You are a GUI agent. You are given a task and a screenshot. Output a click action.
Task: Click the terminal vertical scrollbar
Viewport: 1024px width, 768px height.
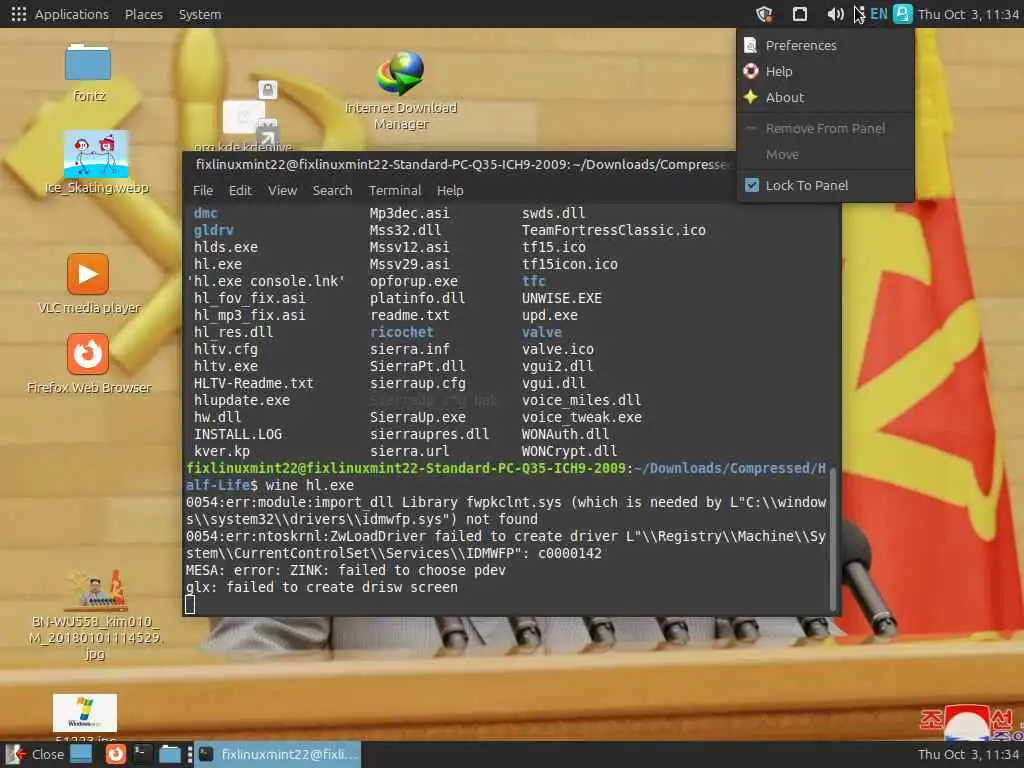click(x=833, y=539)
